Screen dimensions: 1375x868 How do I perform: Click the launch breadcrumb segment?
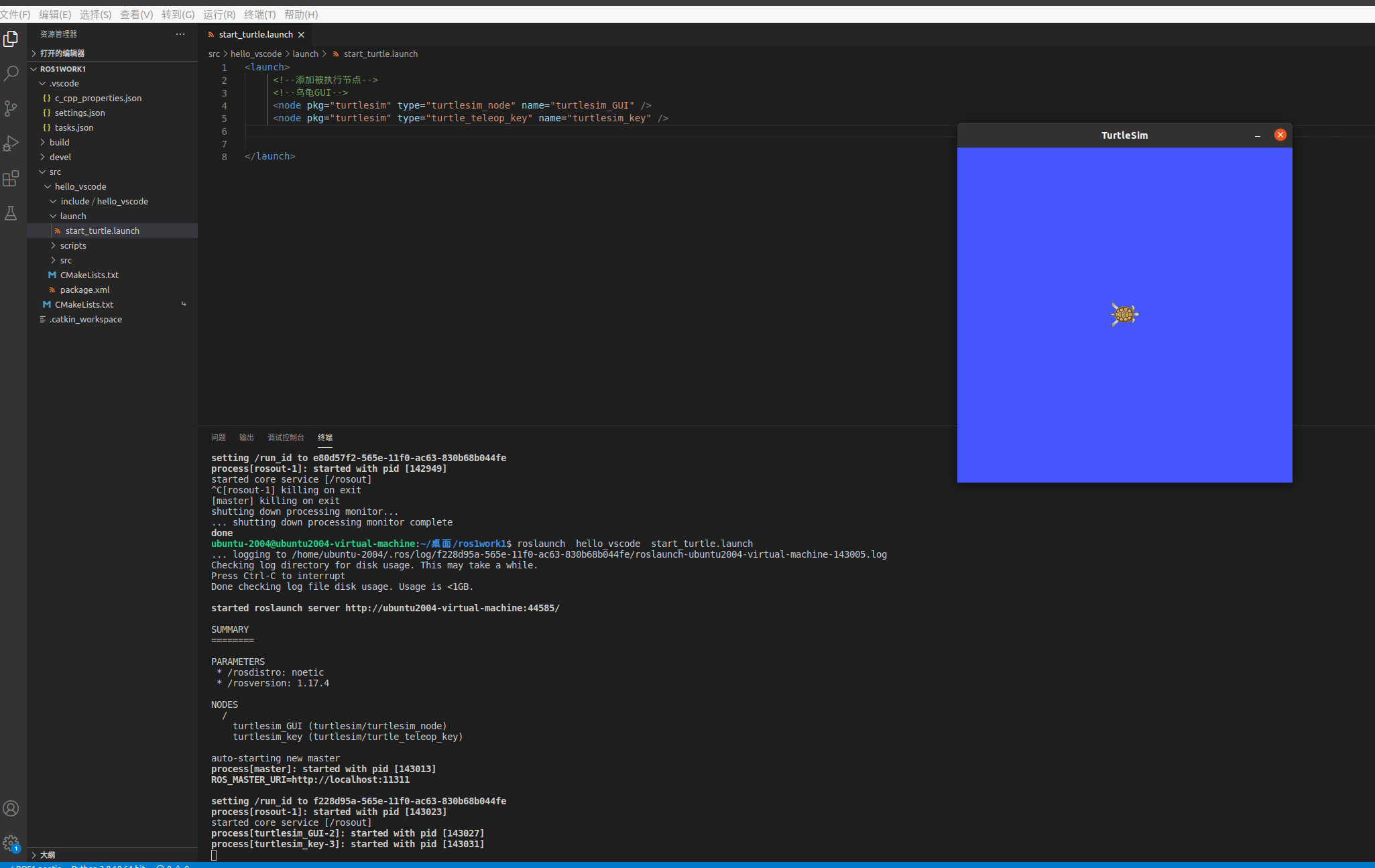click(x=305, y=54)
